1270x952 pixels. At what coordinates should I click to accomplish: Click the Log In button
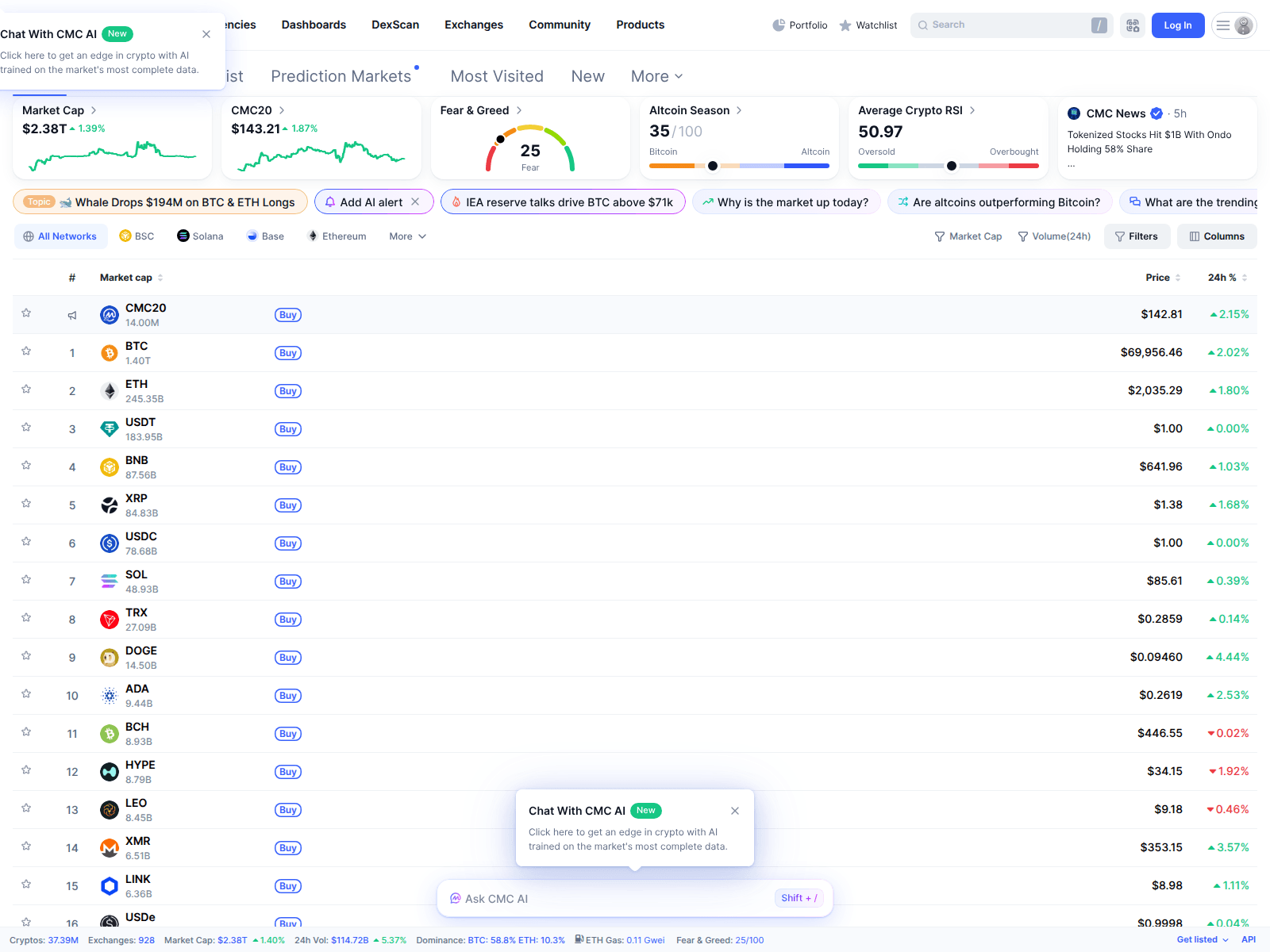pos(1178,25)
